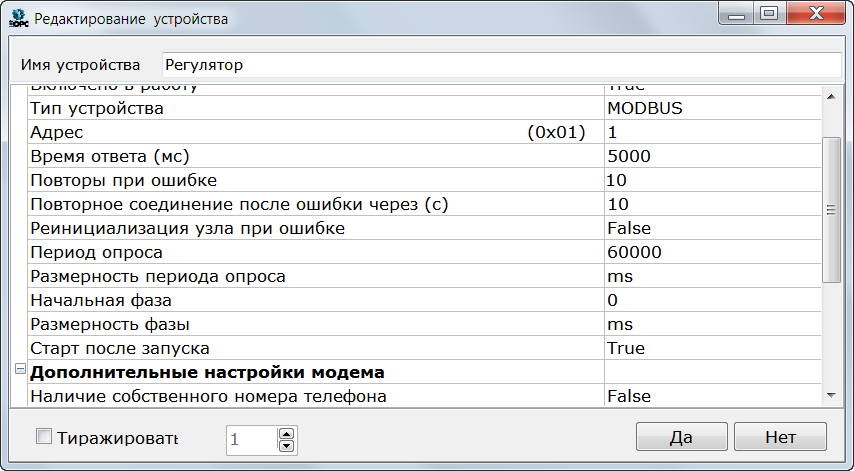Click the OPC application icon in title bar

[x=19, y=19]
